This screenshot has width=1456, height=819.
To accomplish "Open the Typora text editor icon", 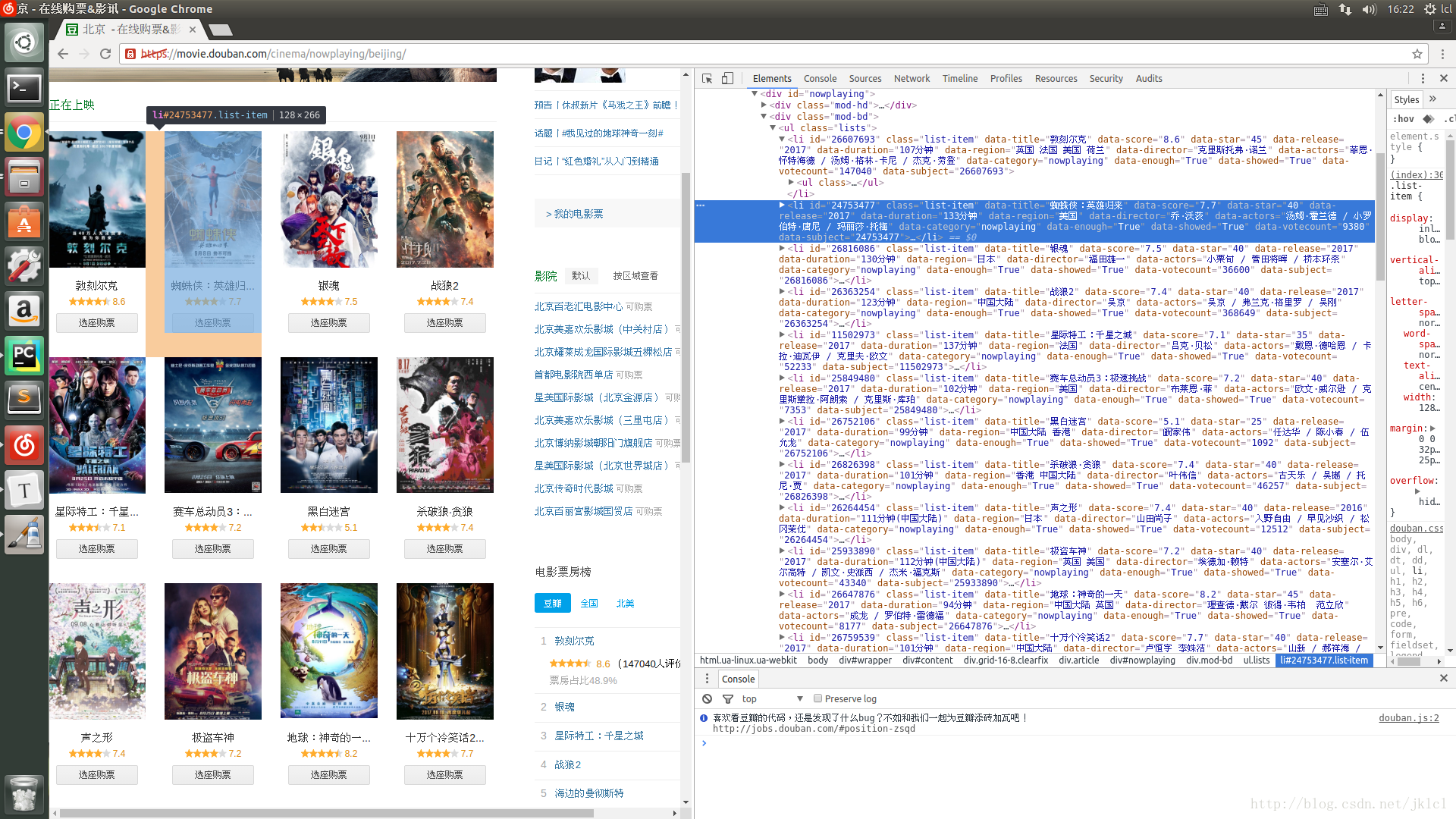I will point(24,489).
